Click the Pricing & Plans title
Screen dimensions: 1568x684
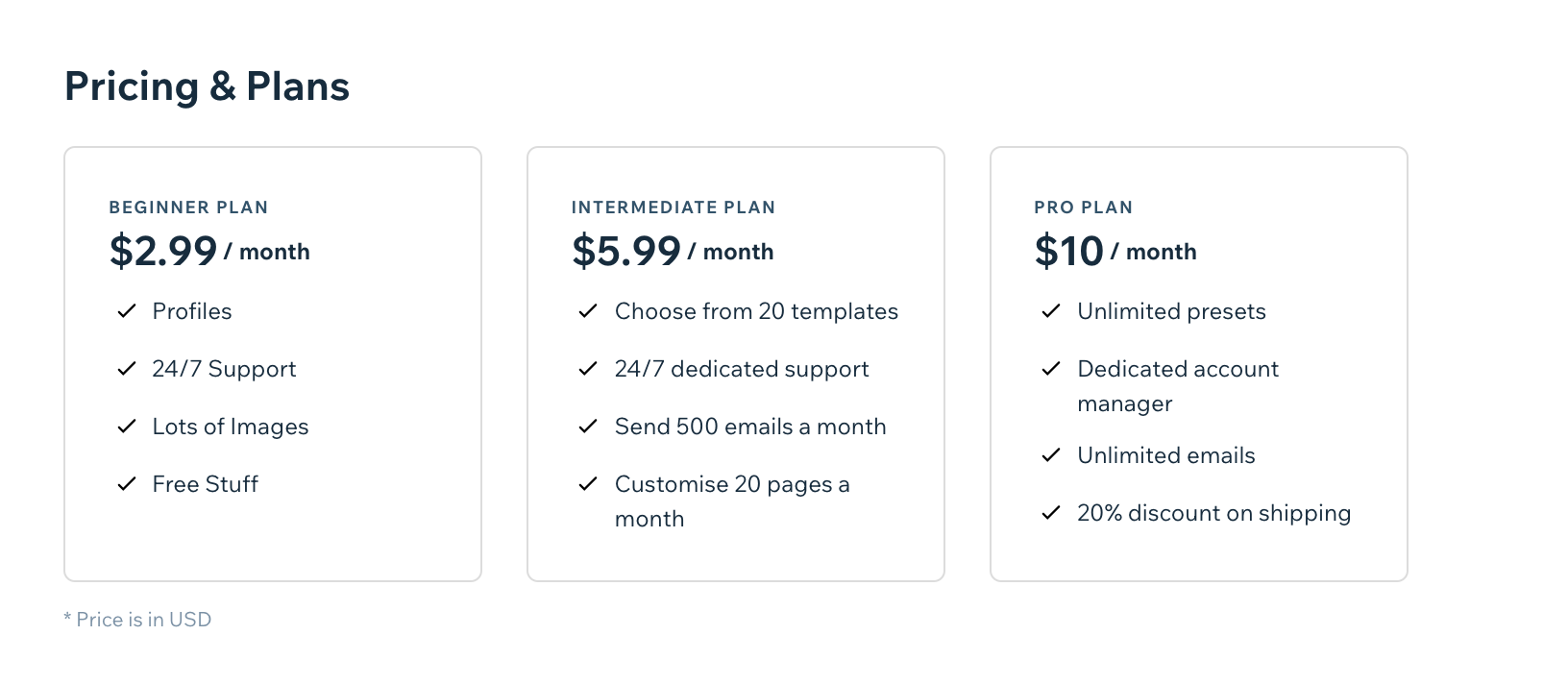point(207,86)
